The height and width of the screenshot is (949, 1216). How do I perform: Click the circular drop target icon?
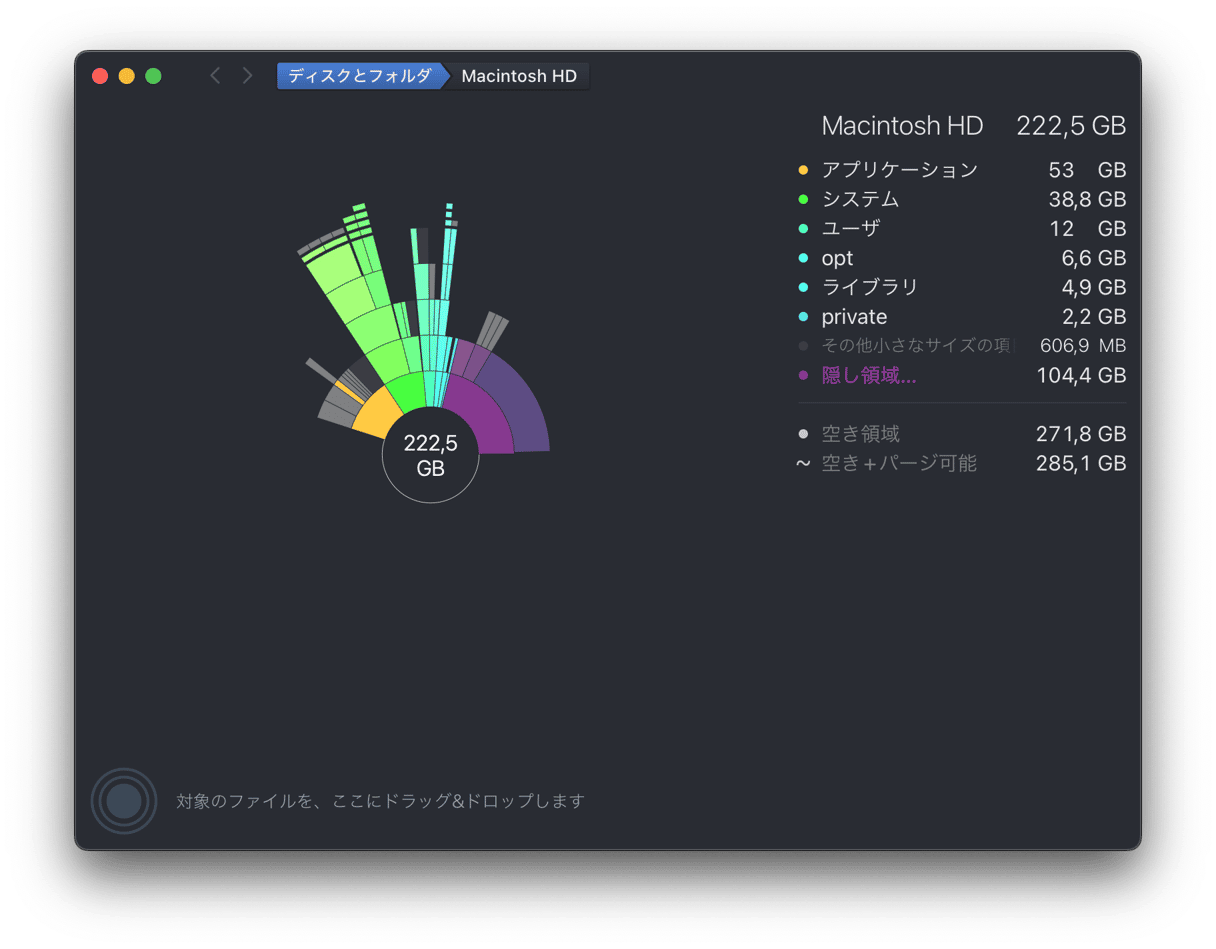(124, 801)
